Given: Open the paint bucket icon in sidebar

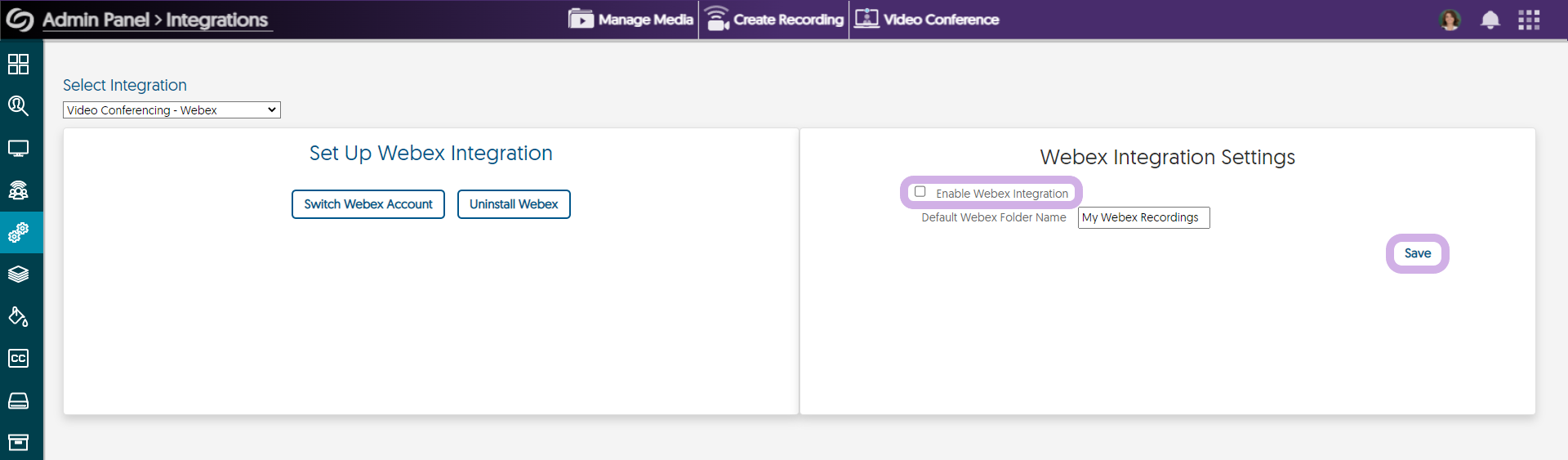Looking at the screenshot, I should click(x=18, y=316).
